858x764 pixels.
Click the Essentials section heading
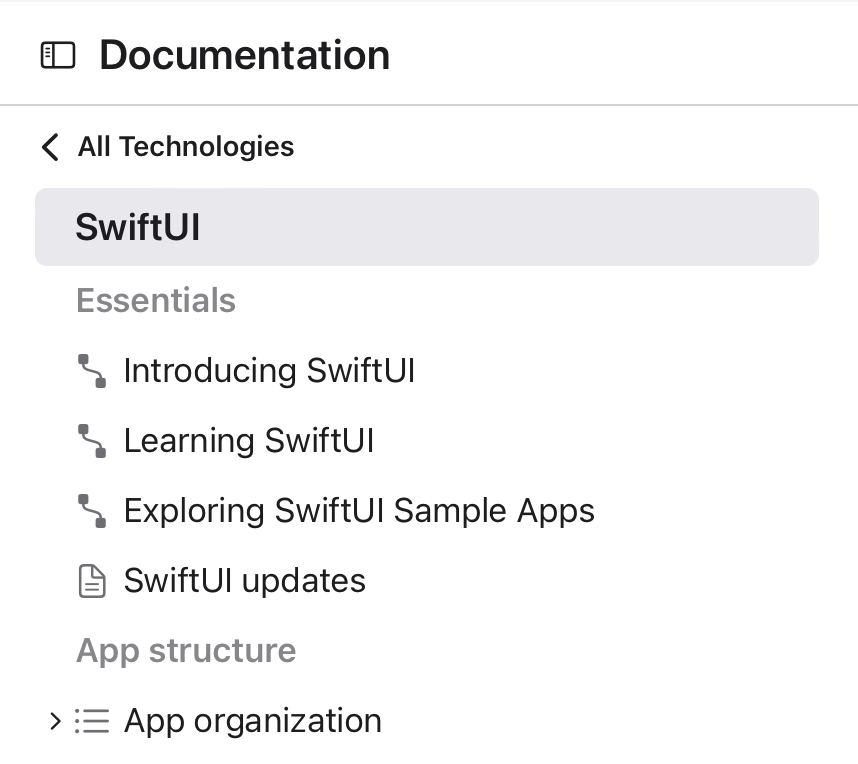click(x=156, y=301)
